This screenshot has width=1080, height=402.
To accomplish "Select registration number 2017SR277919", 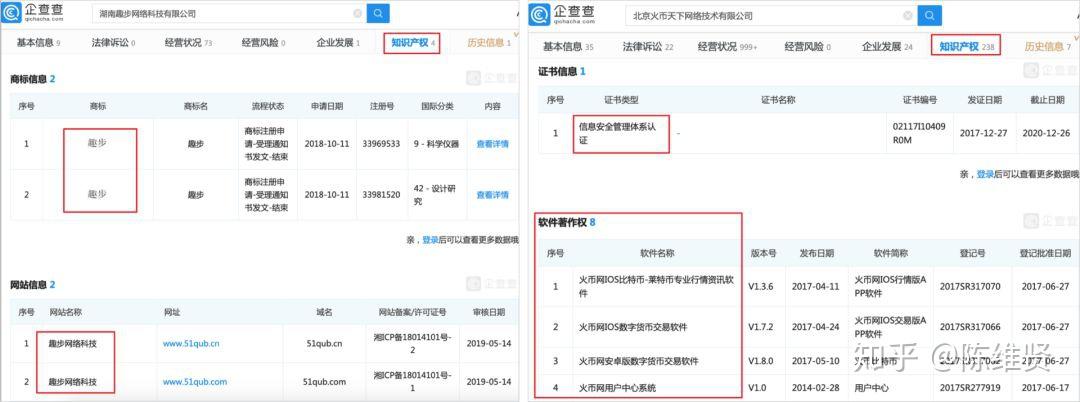I will pyautogui.click(x=970, y=388).
